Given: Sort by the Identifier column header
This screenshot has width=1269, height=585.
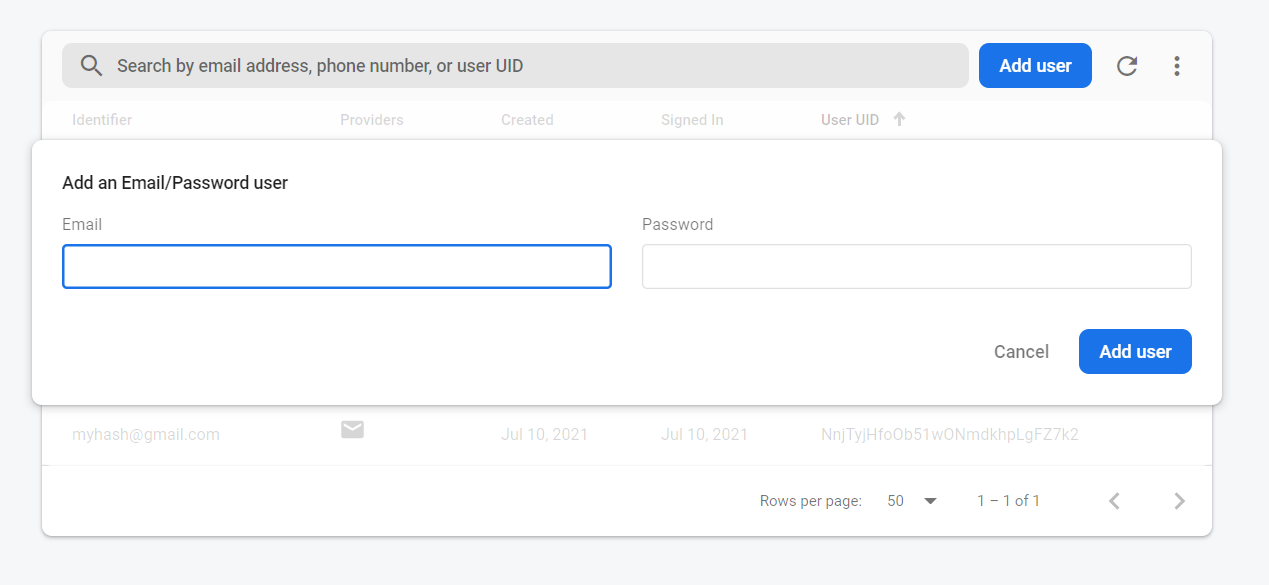Looking at the screenshot, I should (102, 120).
